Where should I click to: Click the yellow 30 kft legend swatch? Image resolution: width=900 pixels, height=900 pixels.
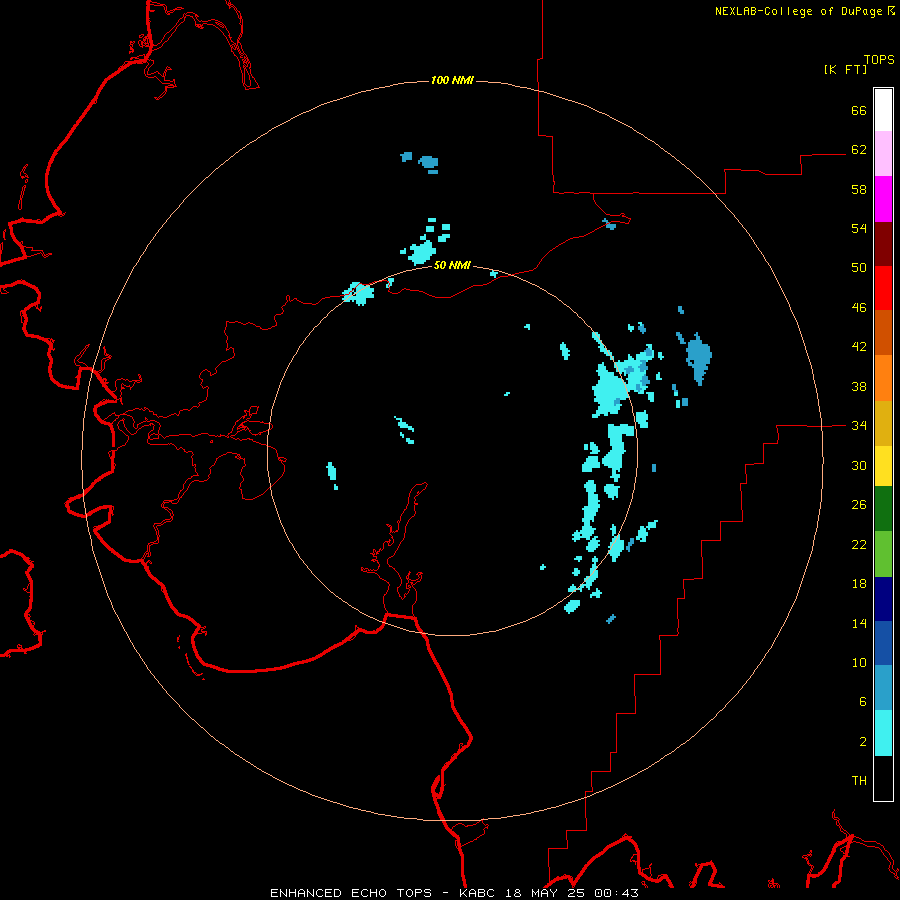point(883,465)
